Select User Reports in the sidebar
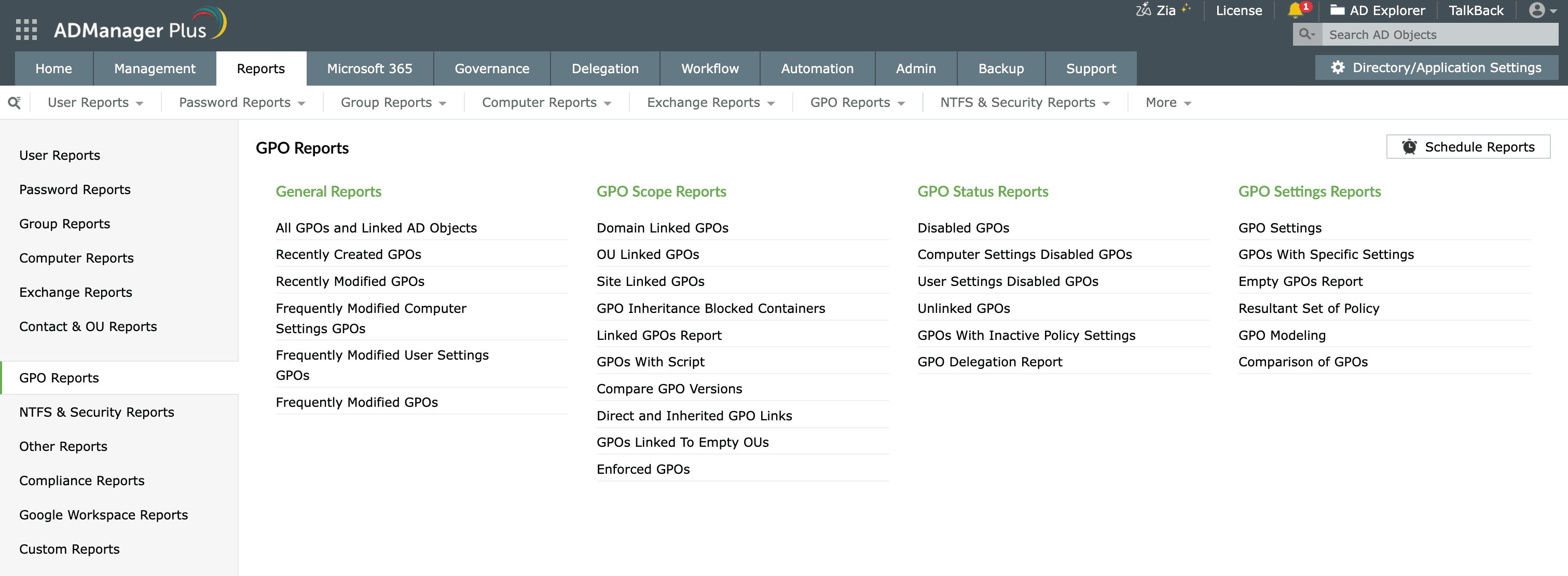The width and height of the screenshot is (1568, 576). tap(60, 155)
